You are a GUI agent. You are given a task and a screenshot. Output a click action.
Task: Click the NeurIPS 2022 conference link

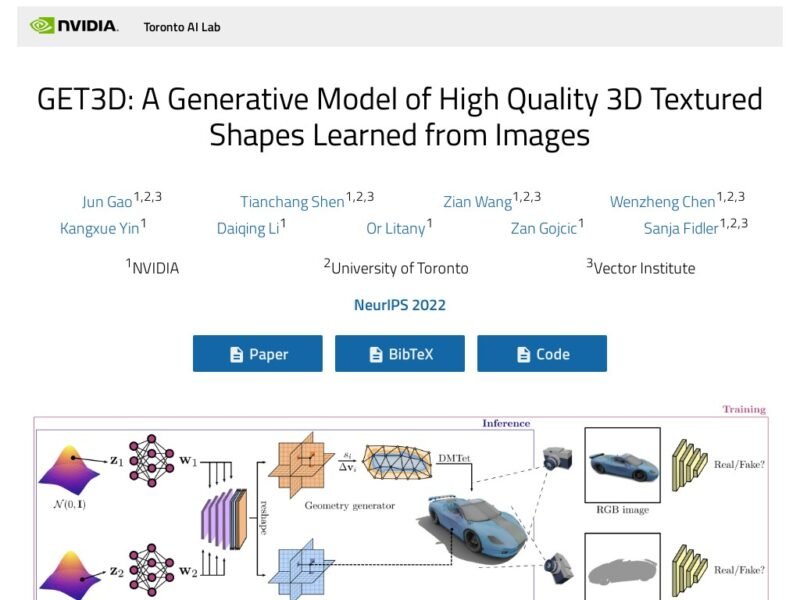click(399, 305)
